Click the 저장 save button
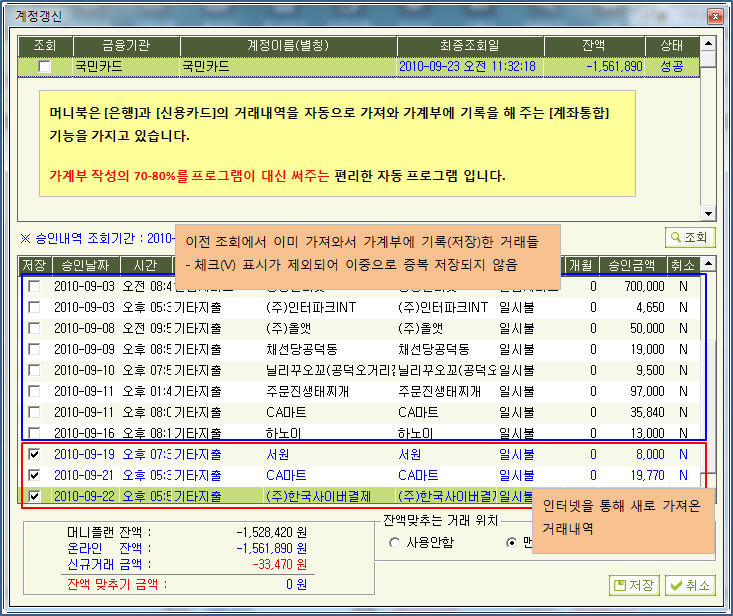Viewport: 733px width, 616px height. coord(635,585)
